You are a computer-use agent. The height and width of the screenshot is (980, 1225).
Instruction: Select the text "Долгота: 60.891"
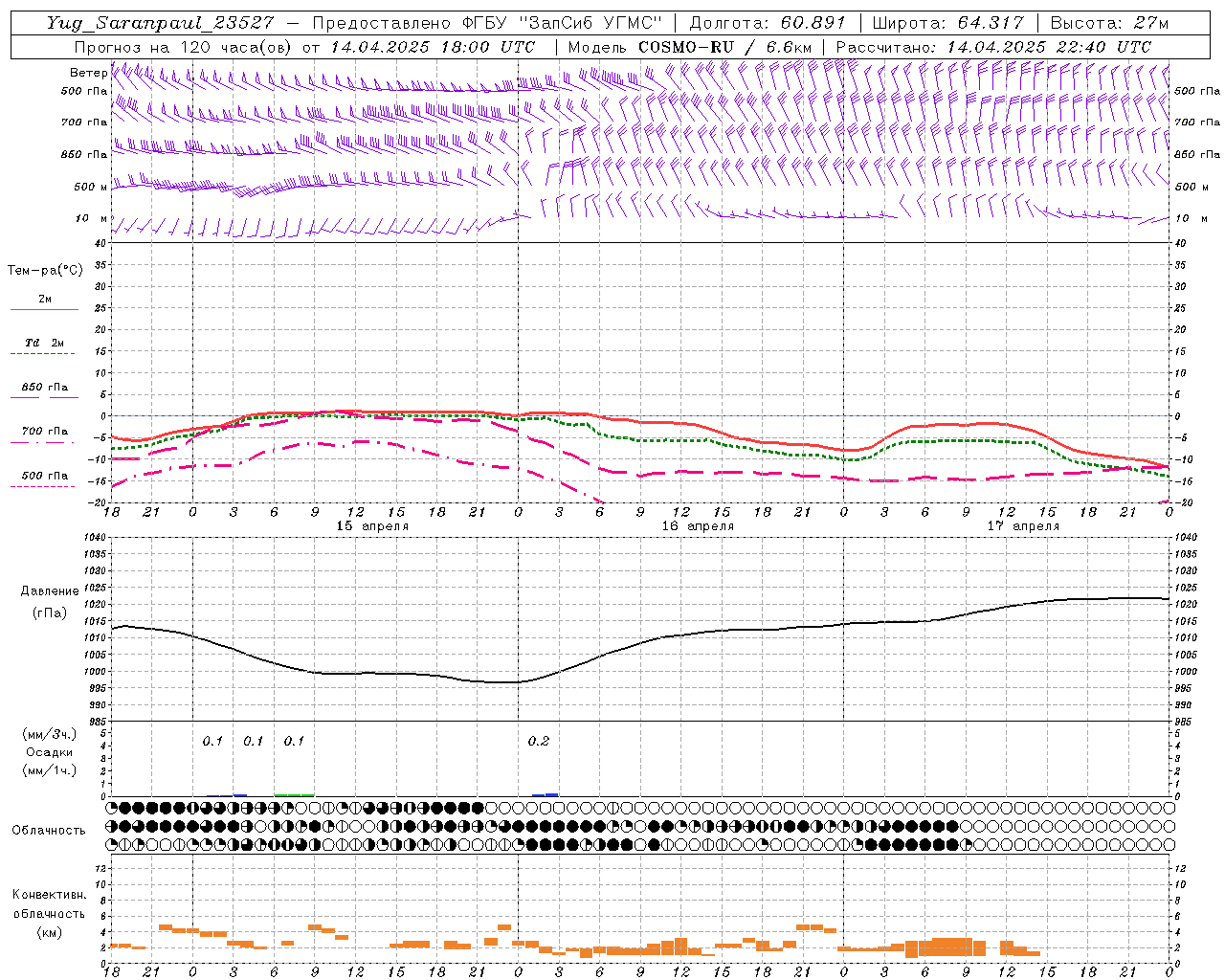tap(768, 24)
